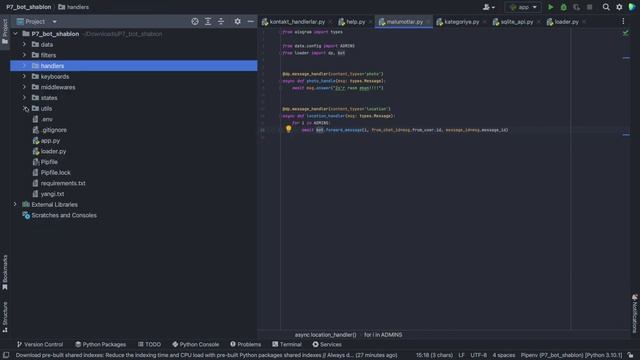Screen dimensions: 640x360
Task: Select loader.py in project tree
Action: click(x=53, y=151)
